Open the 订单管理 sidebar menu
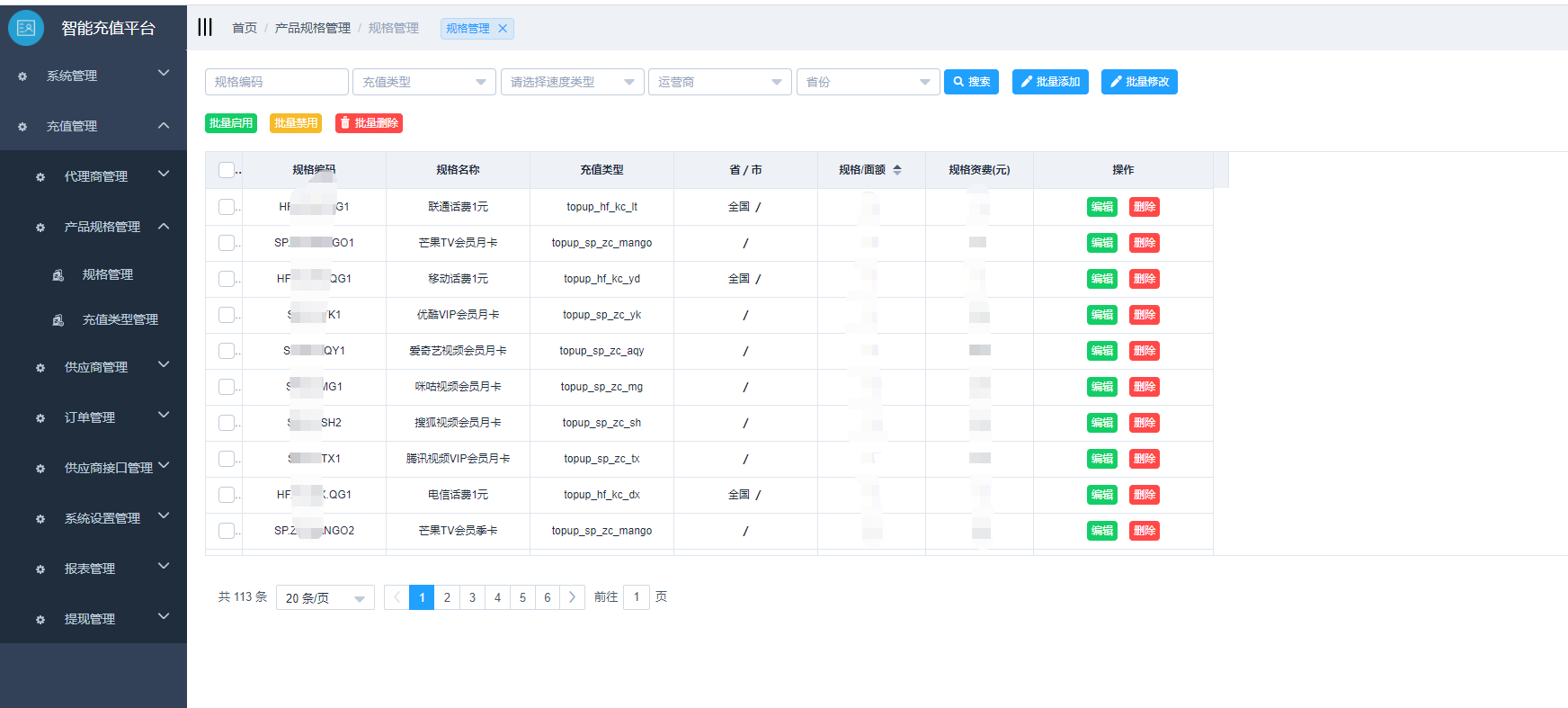The image size is (1568, 708). (x=94, y=418)
